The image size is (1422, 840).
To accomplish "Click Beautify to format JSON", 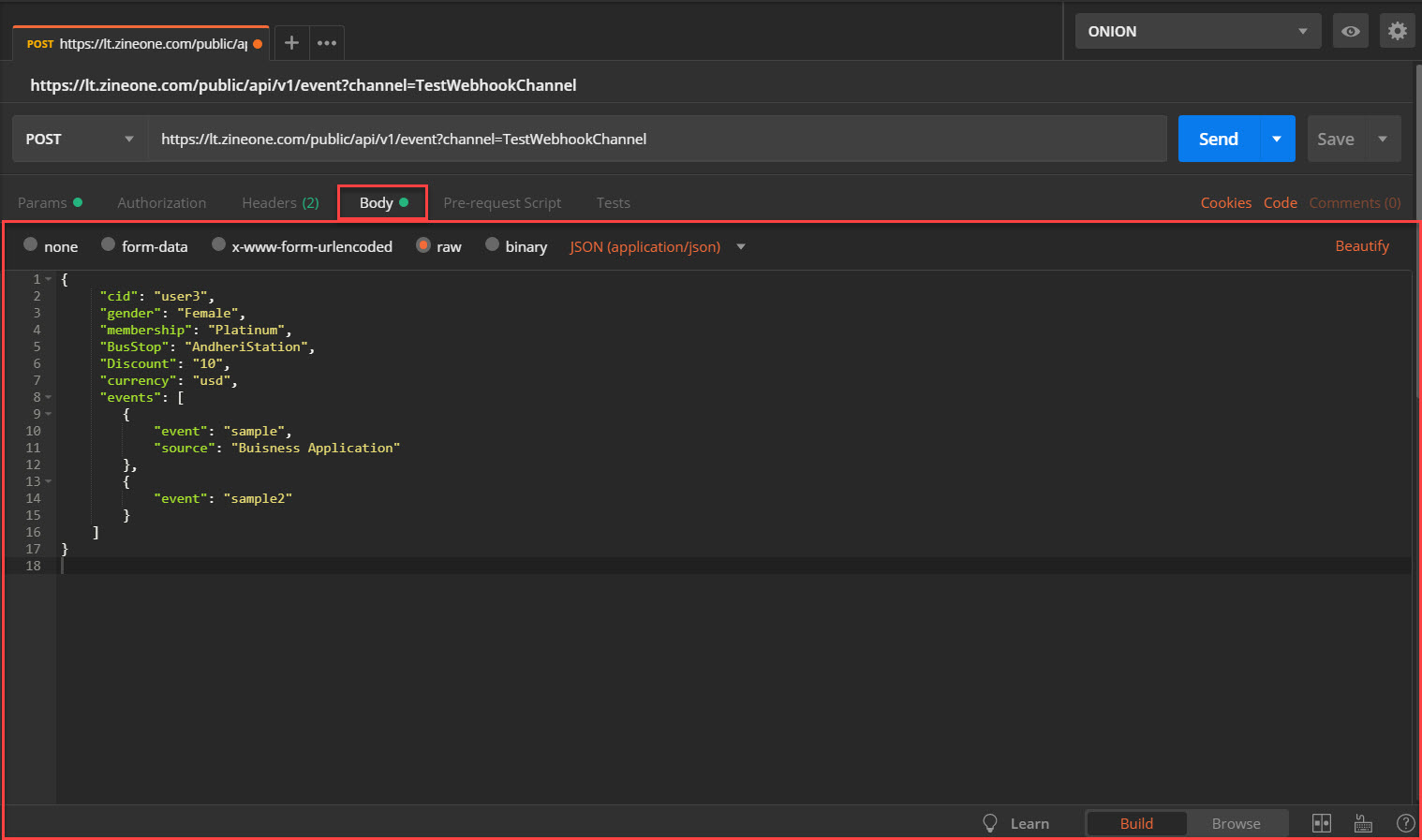I will (1362, 245).
